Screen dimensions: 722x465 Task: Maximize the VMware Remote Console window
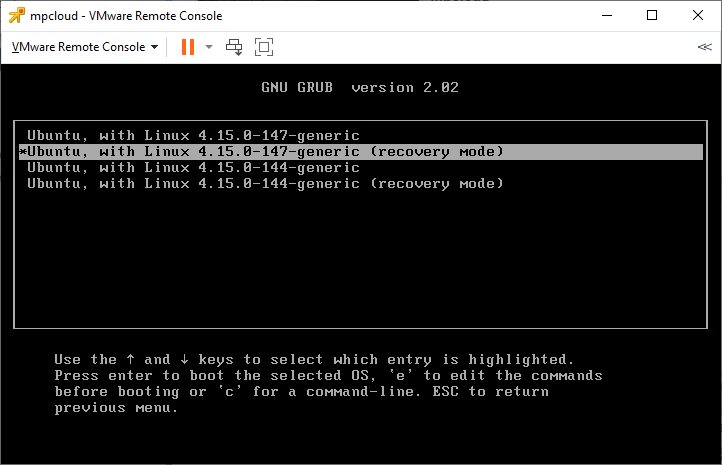pyautogui.click(x=652, y=15)
